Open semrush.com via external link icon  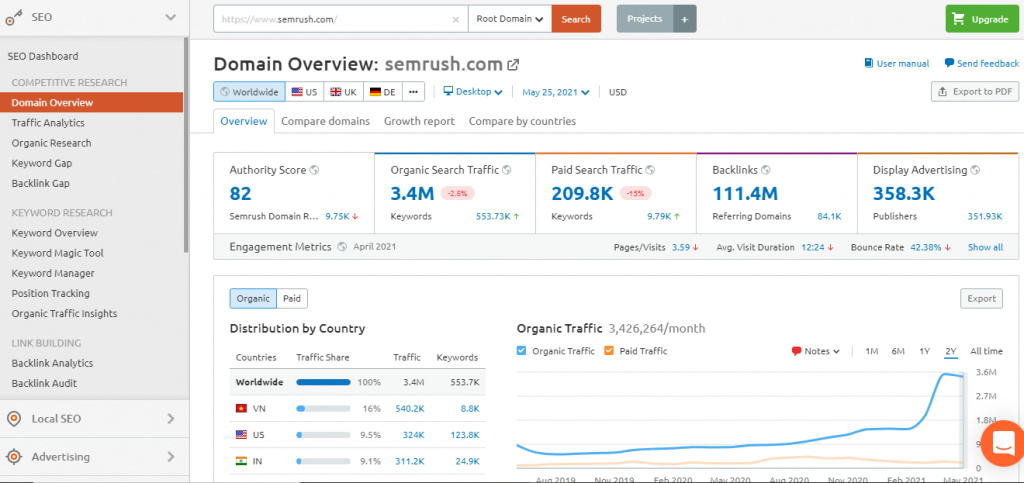[513, 65]
